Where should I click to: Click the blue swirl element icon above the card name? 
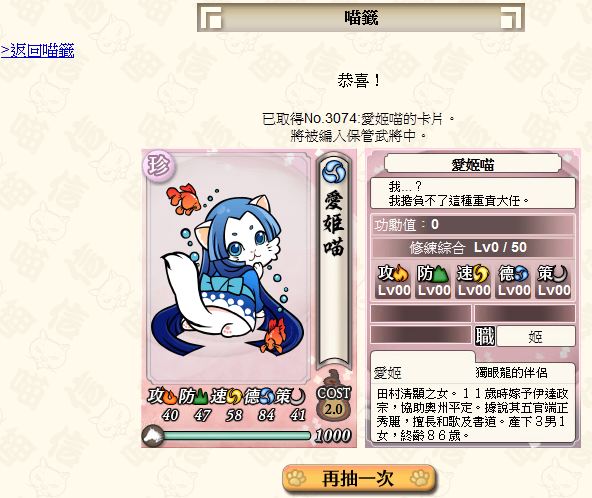pos(334,171)
